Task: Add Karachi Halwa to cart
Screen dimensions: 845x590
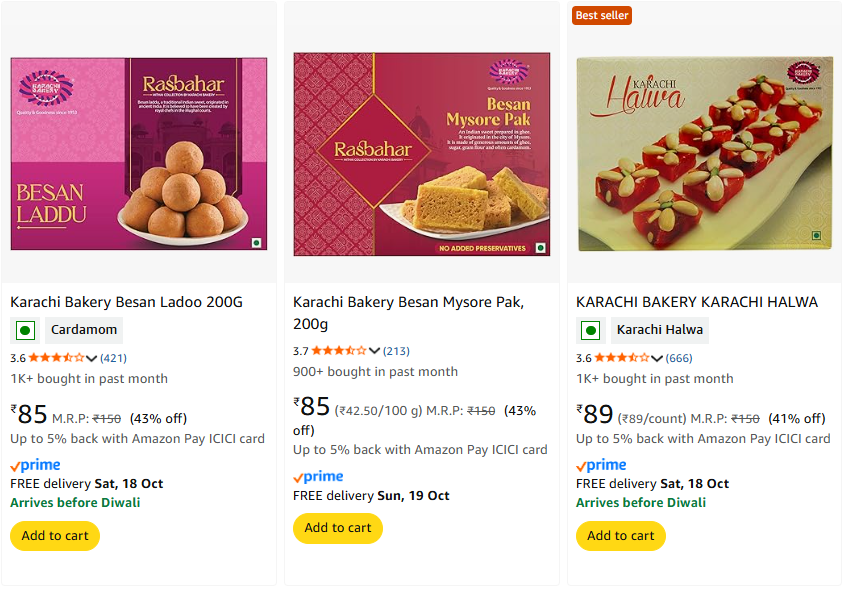Action: [621, 536]
